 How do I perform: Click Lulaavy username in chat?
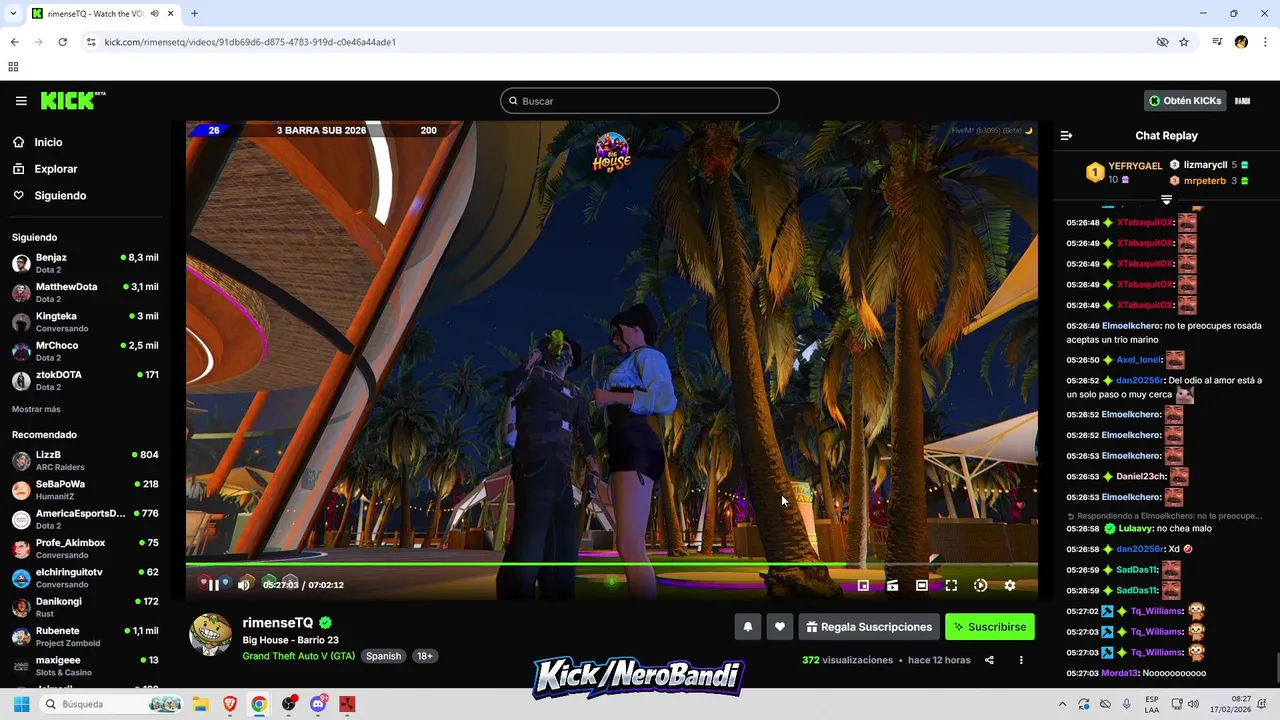(1135, 528)
